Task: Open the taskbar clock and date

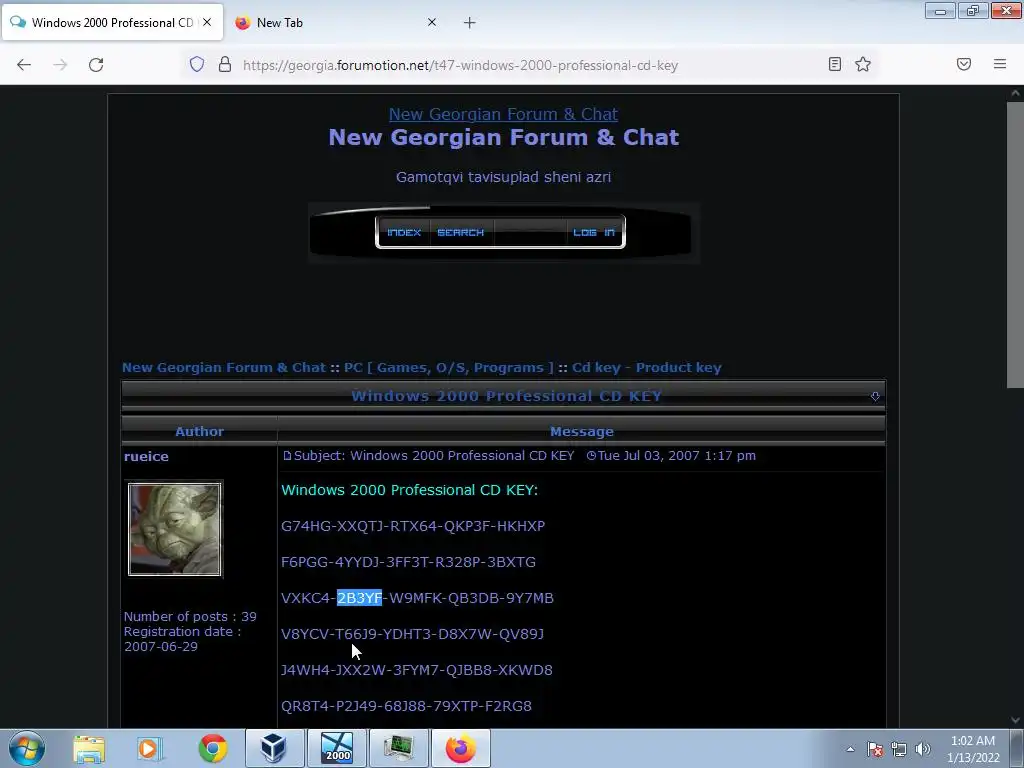Action: [973, 749]
